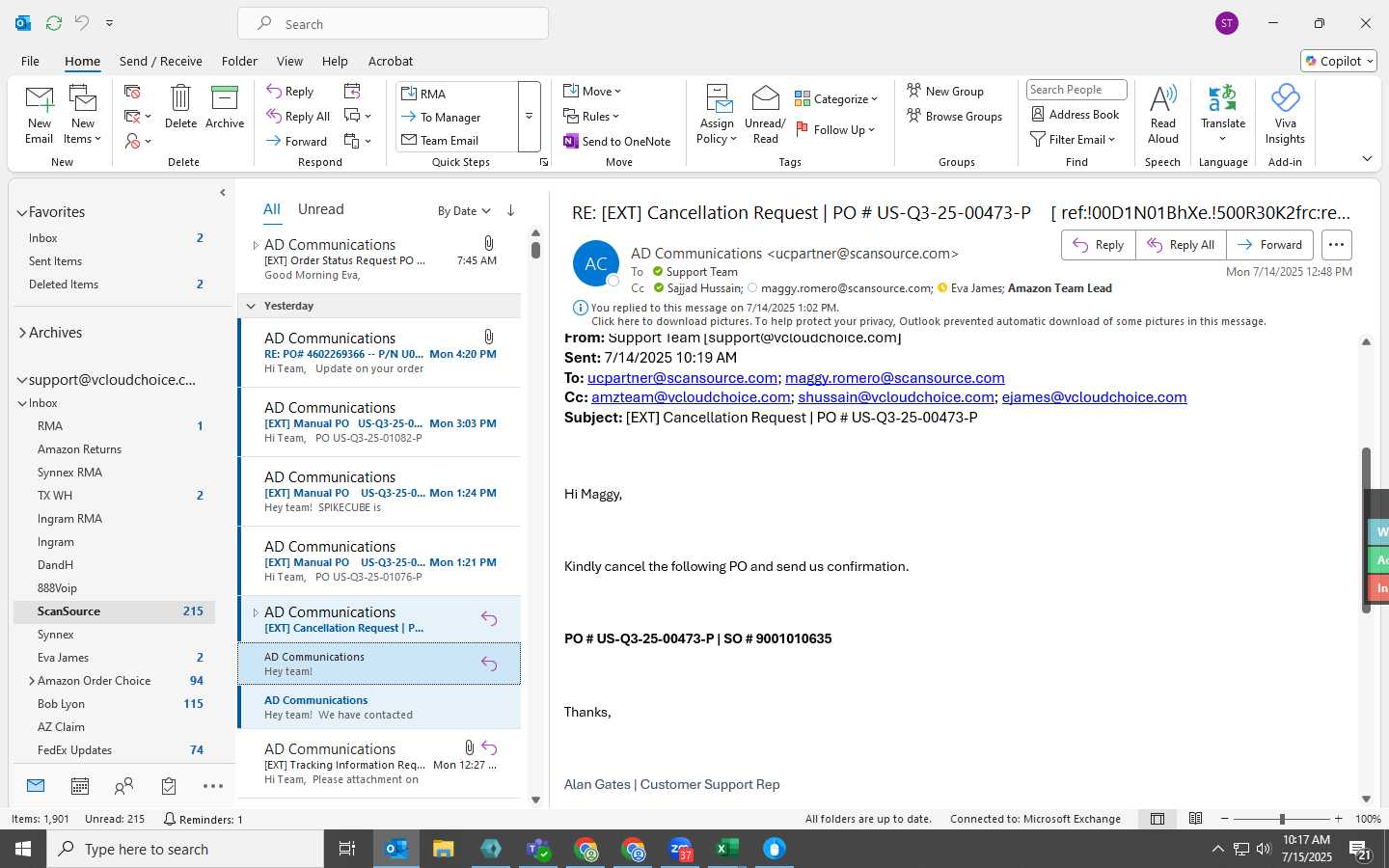Open Send / Receive tab
Viewport: 1389px width, 868px height.
(x=160, y=61)
